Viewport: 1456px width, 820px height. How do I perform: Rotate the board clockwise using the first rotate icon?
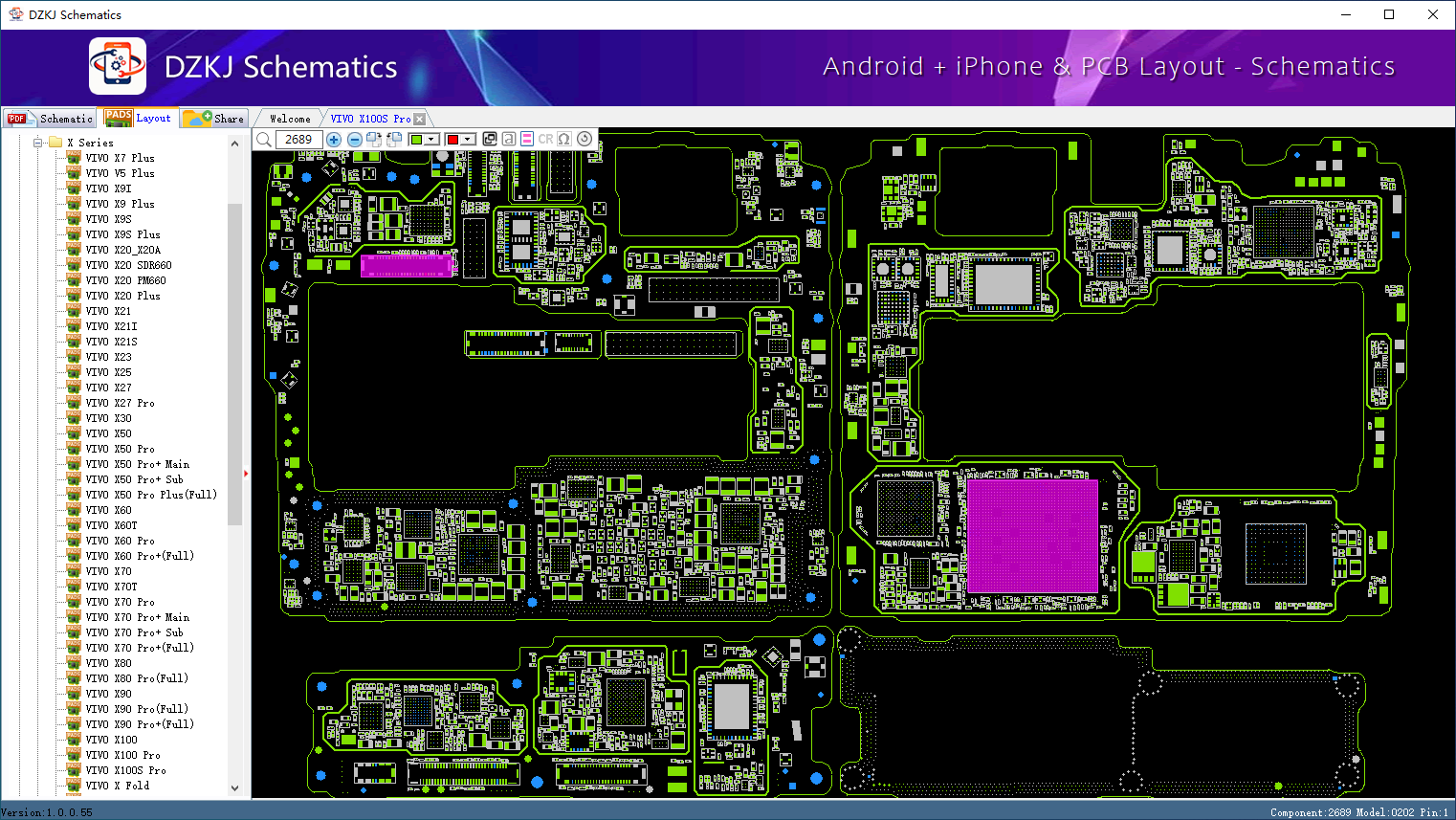(x=374, y=140)
